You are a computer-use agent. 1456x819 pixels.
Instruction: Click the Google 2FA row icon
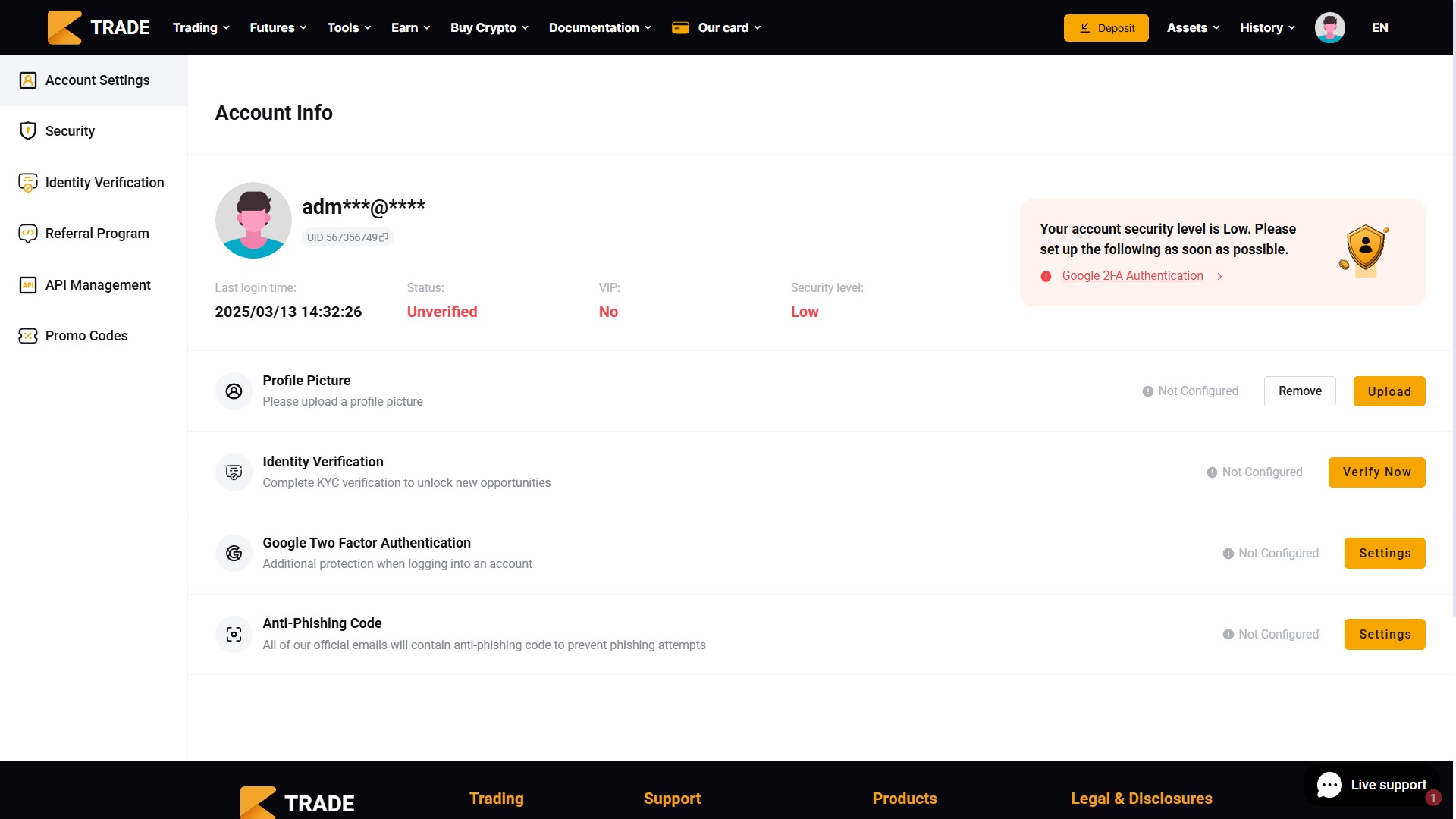(x=234, y=554)
